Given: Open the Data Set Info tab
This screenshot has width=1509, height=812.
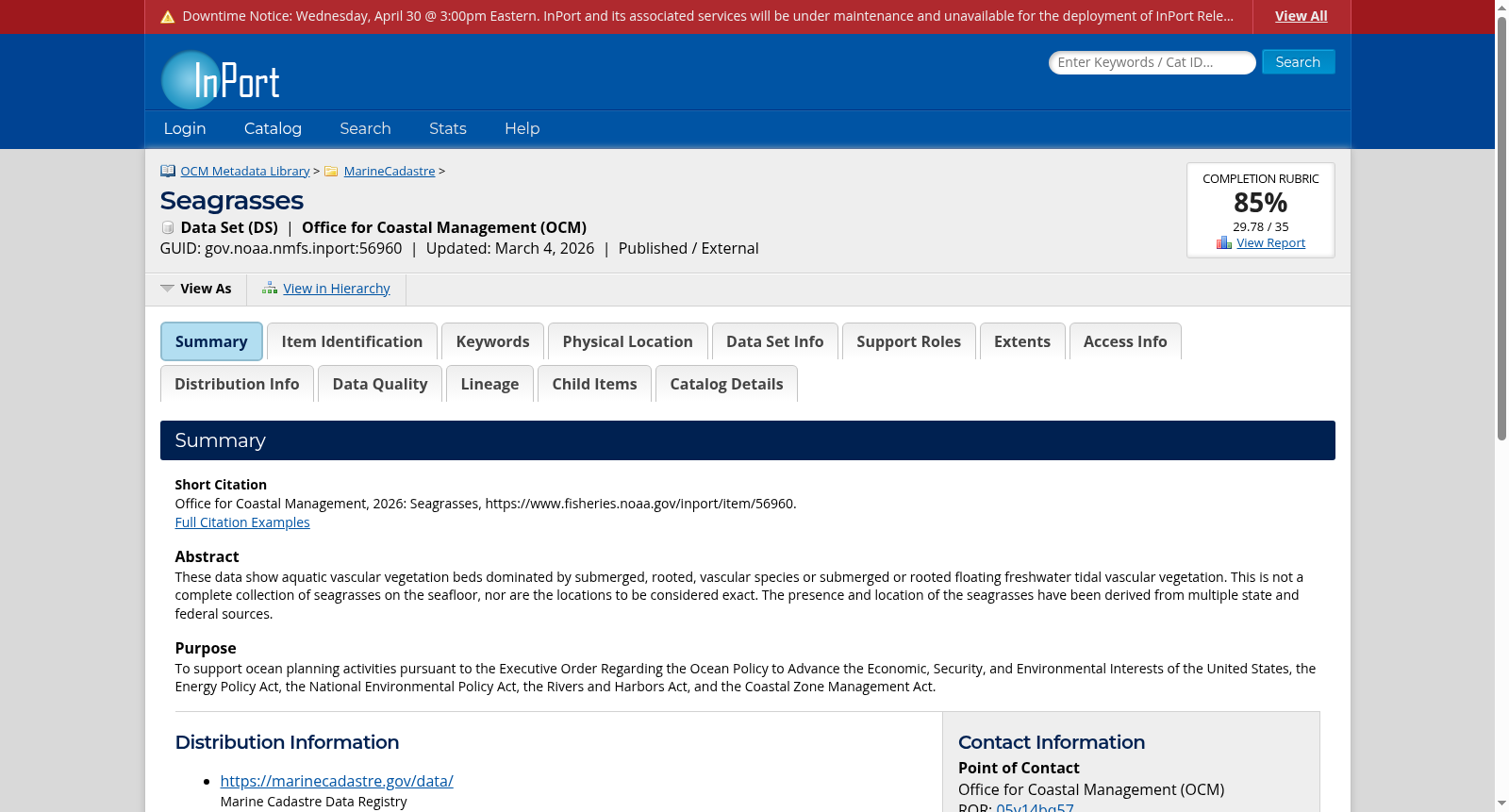Looking at the screenshot, I should click(774, 341).
